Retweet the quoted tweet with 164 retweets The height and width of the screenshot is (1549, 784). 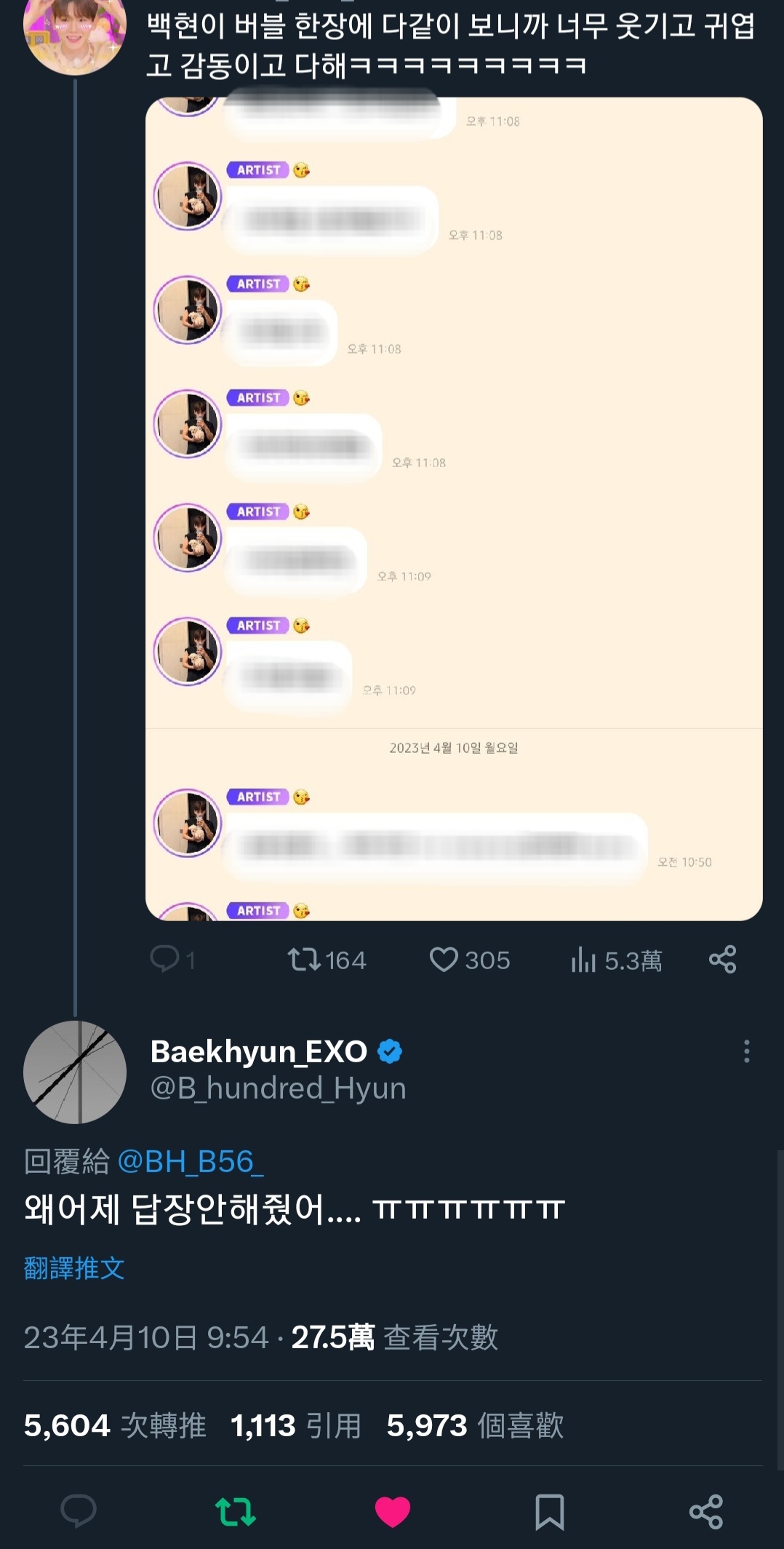pyautogui.click(x=305, y=959)
